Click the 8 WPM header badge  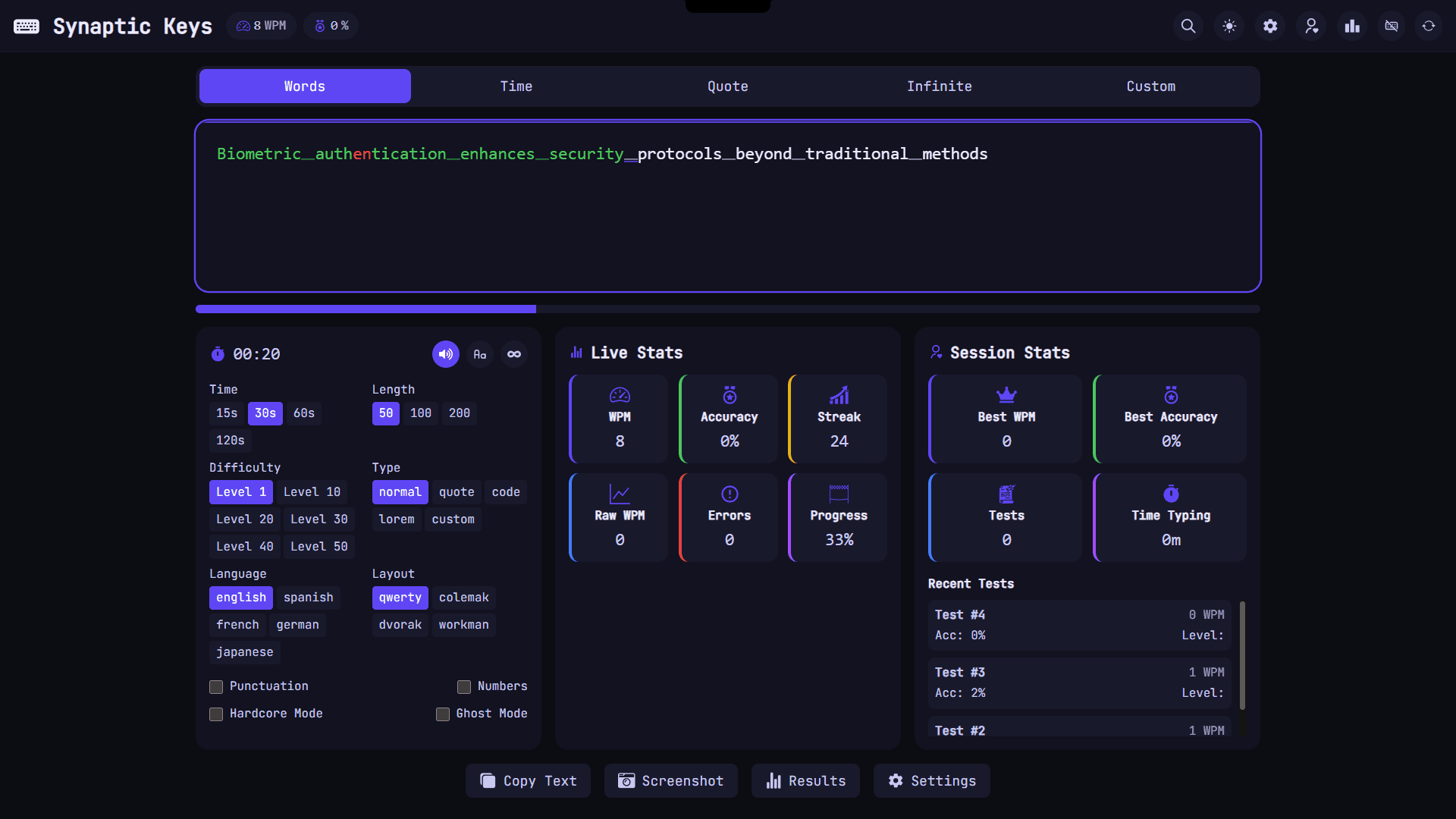pos(262,26)
